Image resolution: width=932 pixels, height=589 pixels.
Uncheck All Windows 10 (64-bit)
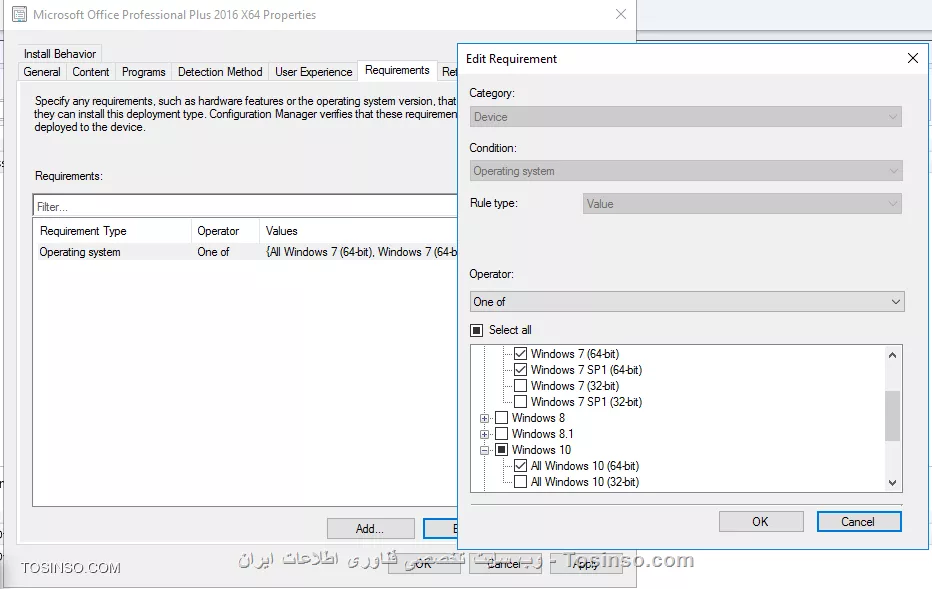[x=520, y=466]
